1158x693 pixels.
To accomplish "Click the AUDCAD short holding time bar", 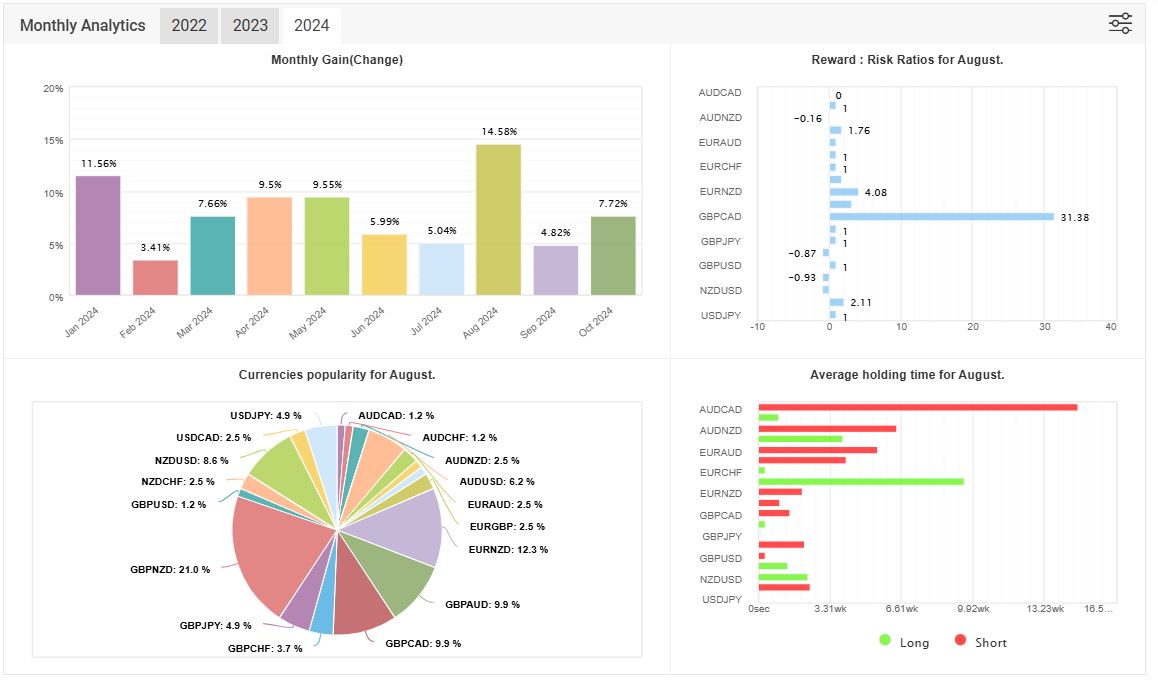I will [917, 407].
